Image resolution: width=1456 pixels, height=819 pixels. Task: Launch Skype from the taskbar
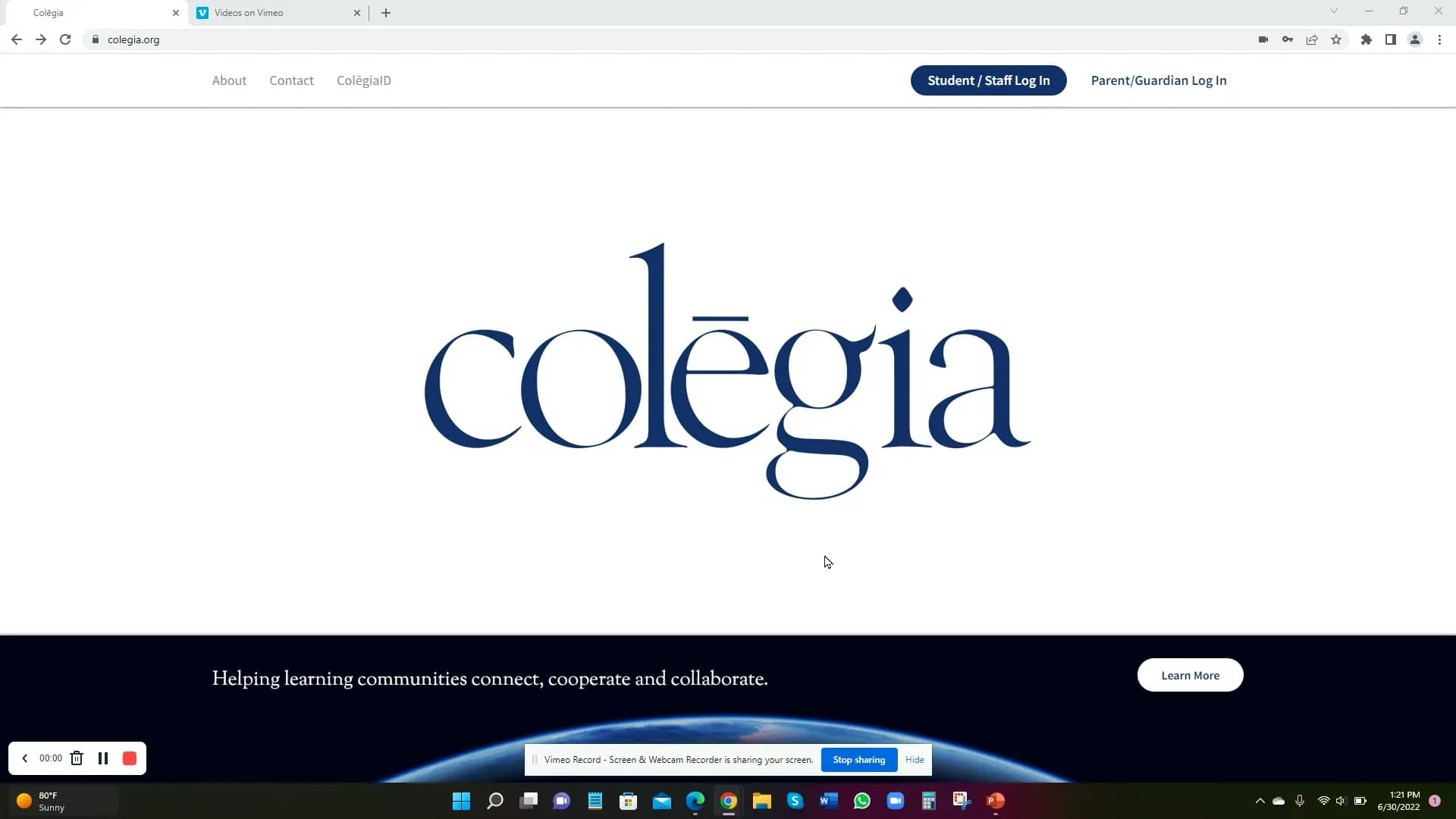[795, 800]
